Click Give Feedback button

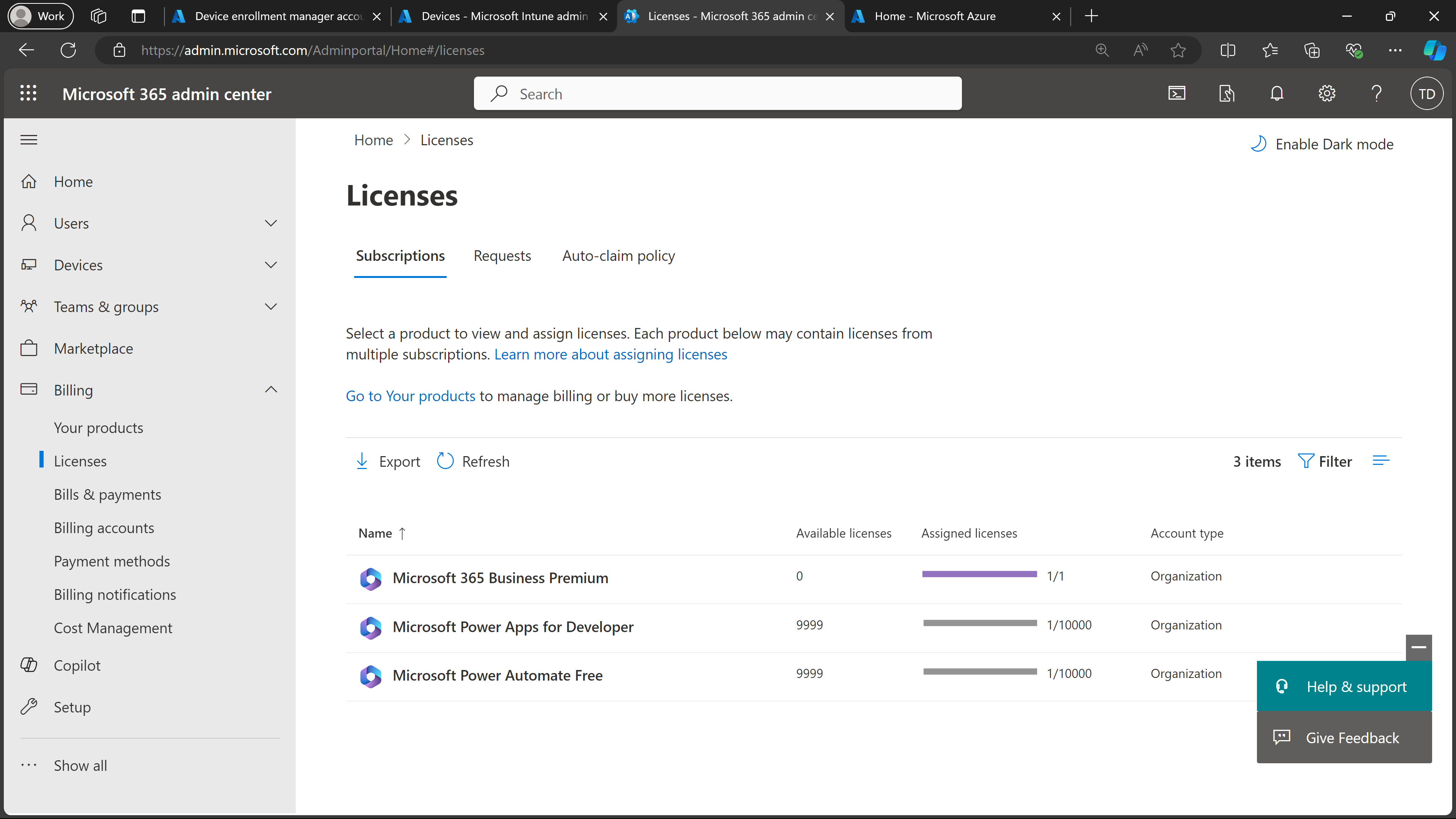1344,737
